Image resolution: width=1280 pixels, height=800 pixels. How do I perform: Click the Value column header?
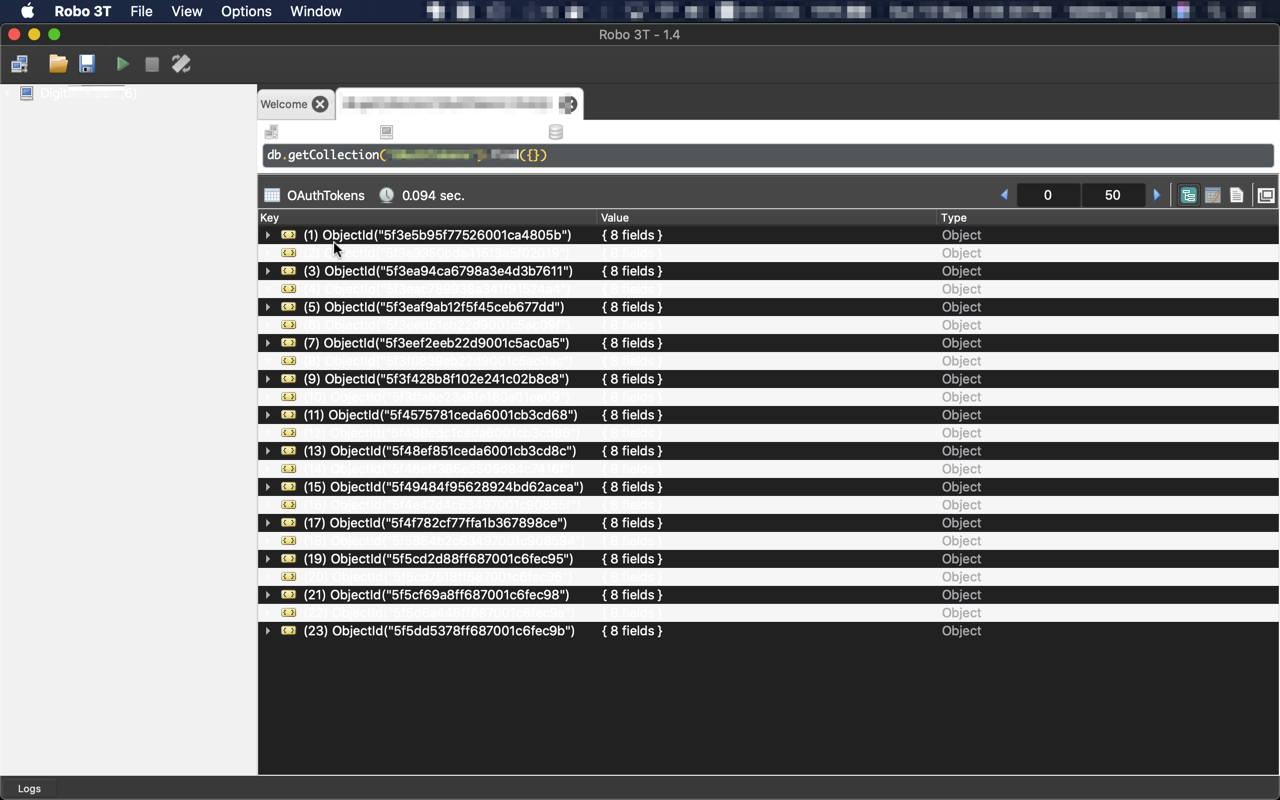(x=766, y=217)
